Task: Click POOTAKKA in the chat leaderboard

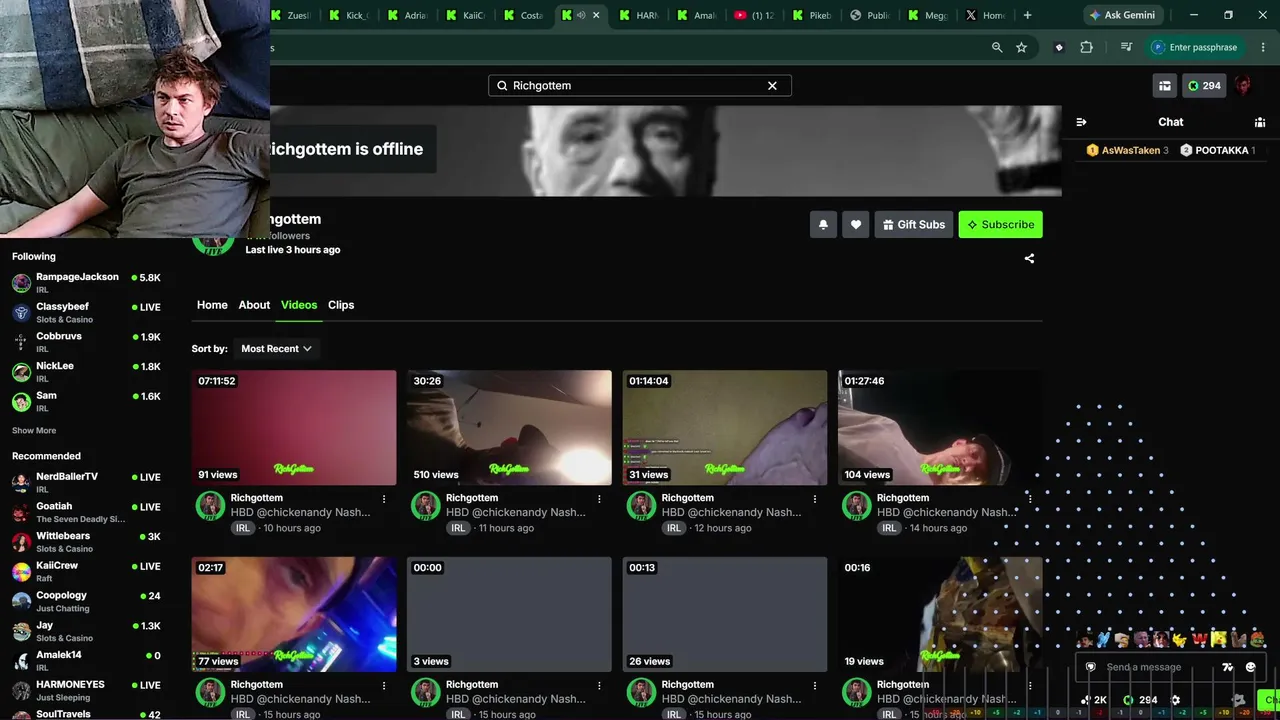Action: (x=1222, y=150)
